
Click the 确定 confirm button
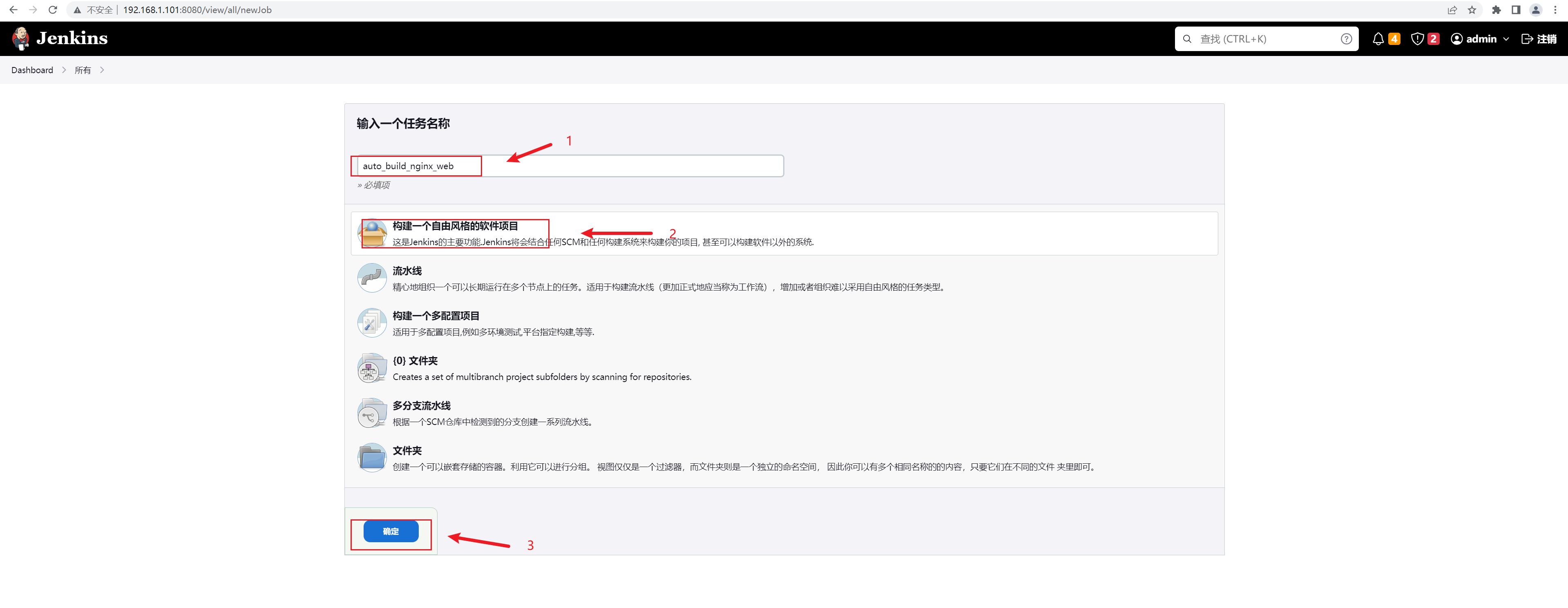pos(391,531)
